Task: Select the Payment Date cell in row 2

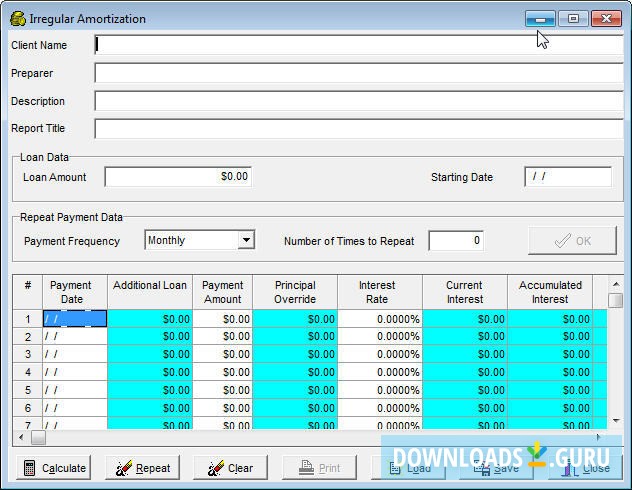Action: tap(75, 336)
